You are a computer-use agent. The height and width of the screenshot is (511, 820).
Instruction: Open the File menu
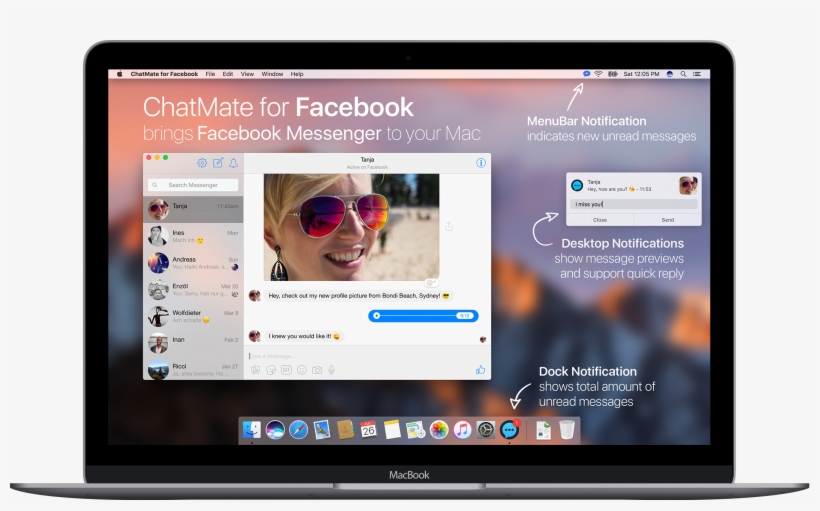[x=210, y=74]
